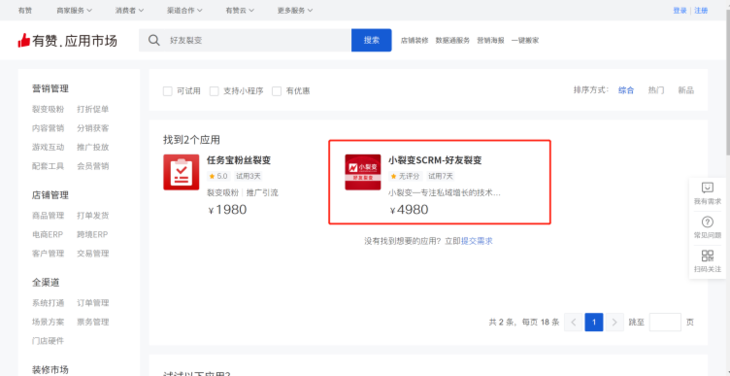Open the 打折促单 category
This screenshot has width=730, height=376.
coord(93,109)
